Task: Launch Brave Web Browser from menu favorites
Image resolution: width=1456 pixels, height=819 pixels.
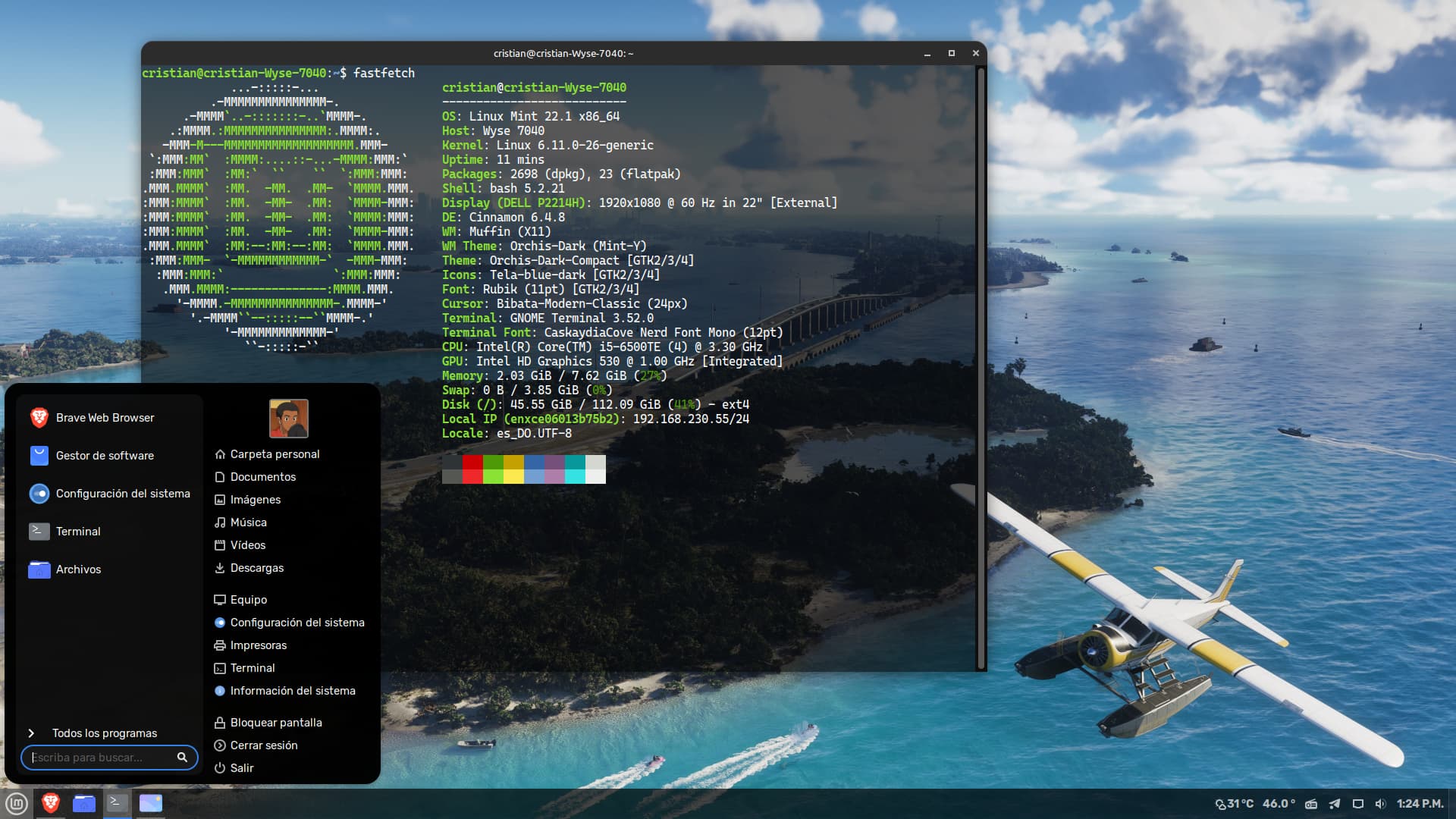Action: [x=109, y=418]
